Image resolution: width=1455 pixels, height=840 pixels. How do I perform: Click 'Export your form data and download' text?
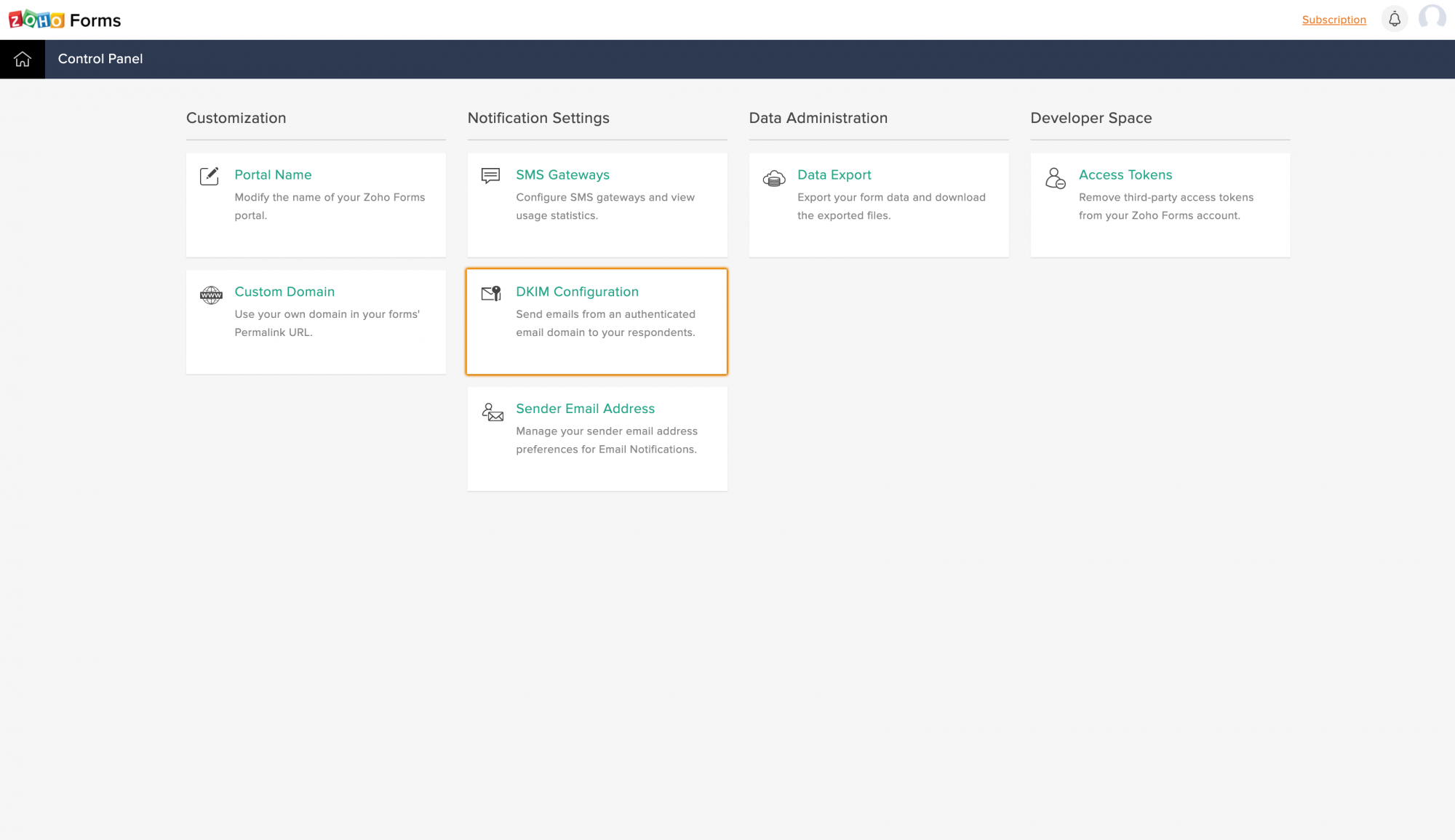pyautogui.click(x=891, y=207)
